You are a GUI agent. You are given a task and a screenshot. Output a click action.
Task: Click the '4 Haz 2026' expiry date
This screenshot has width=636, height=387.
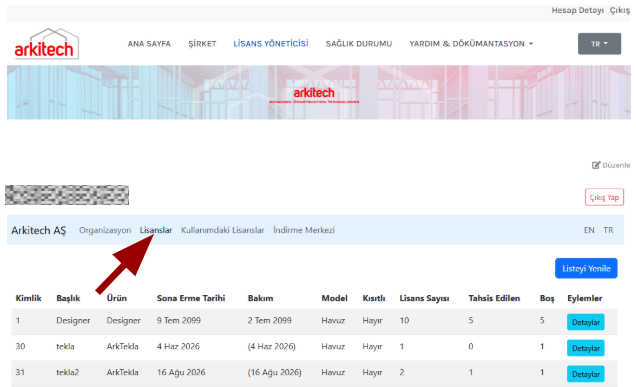point(178,346)
